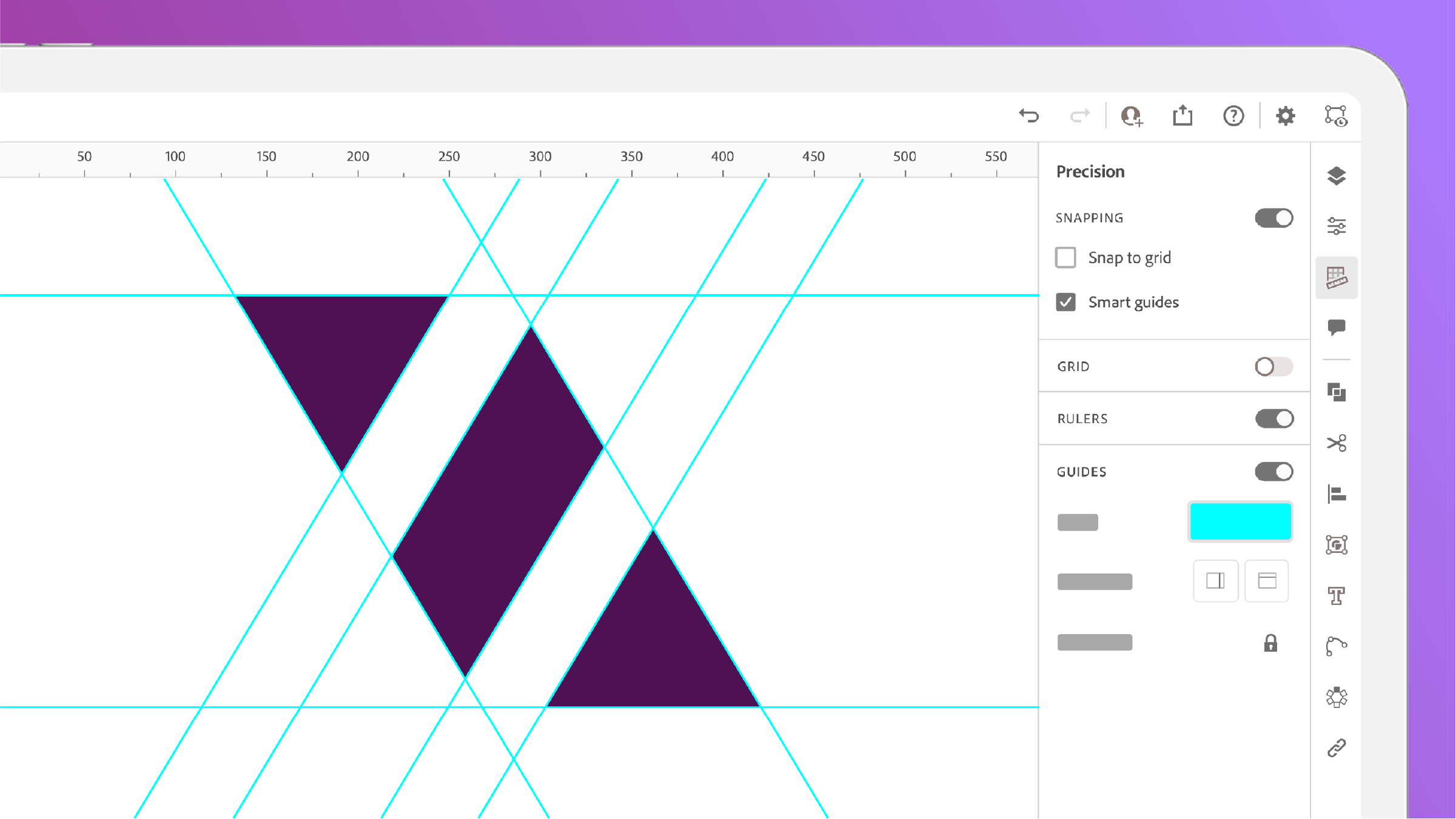
Task: Select the Precision grid ruler icon
Action: (1336, 278)
